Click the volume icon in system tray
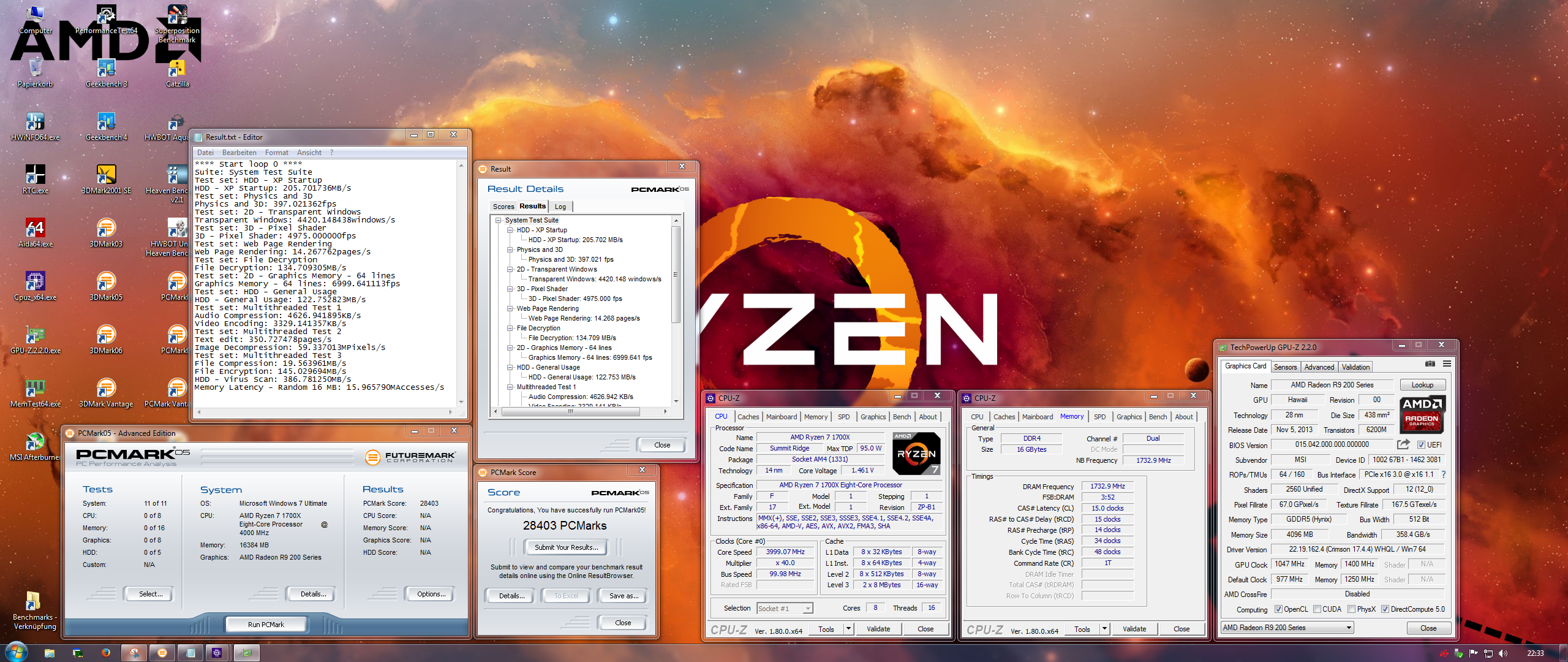This screenshot has width=1568, height=662. (x=1503, y=653)
